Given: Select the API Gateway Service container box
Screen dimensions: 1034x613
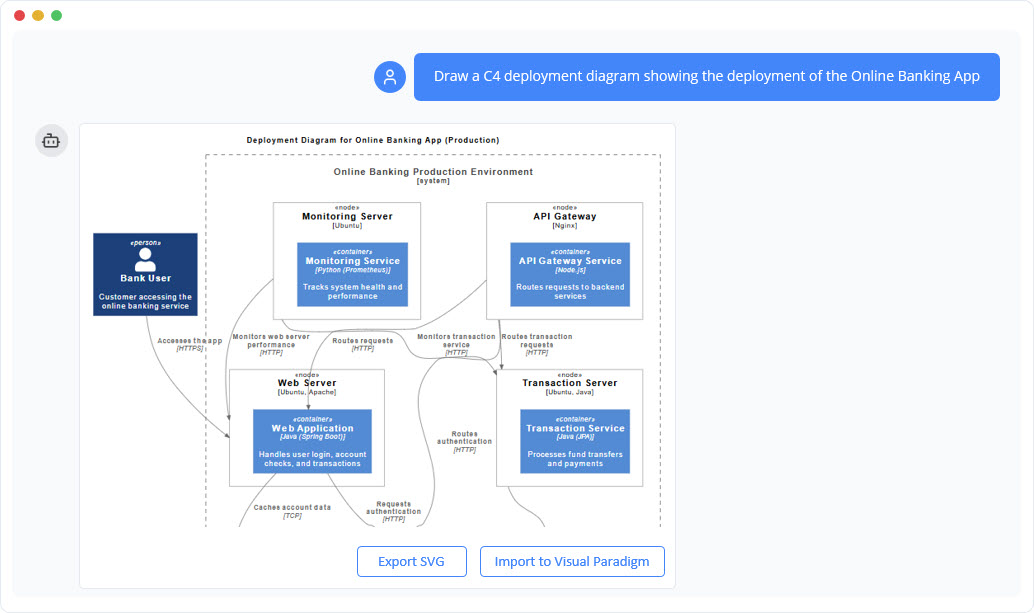Looking at the screenshot, I should [x=570, y=272].
